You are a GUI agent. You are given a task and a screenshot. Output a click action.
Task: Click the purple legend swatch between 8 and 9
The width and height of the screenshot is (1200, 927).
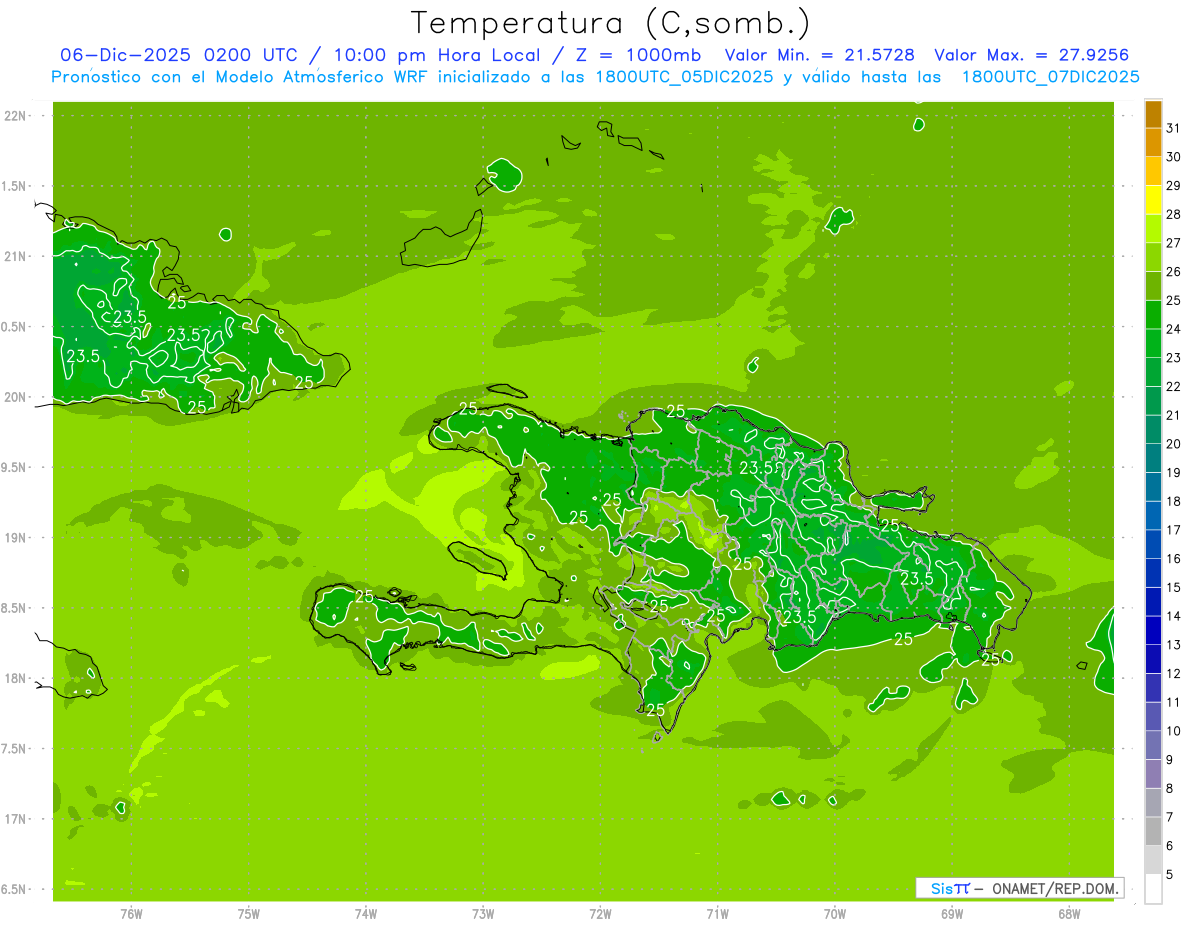[x=1153, y=774]
